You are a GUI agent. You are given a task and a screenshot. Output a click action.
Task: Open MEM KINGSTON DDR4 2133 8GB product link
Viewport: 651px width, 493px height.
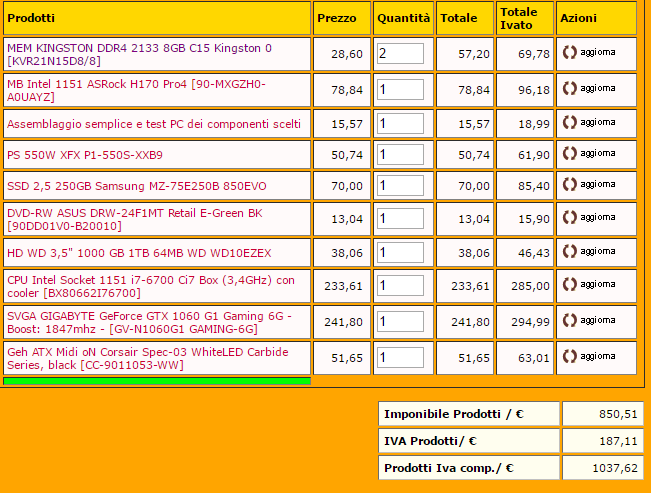point(140,54)
